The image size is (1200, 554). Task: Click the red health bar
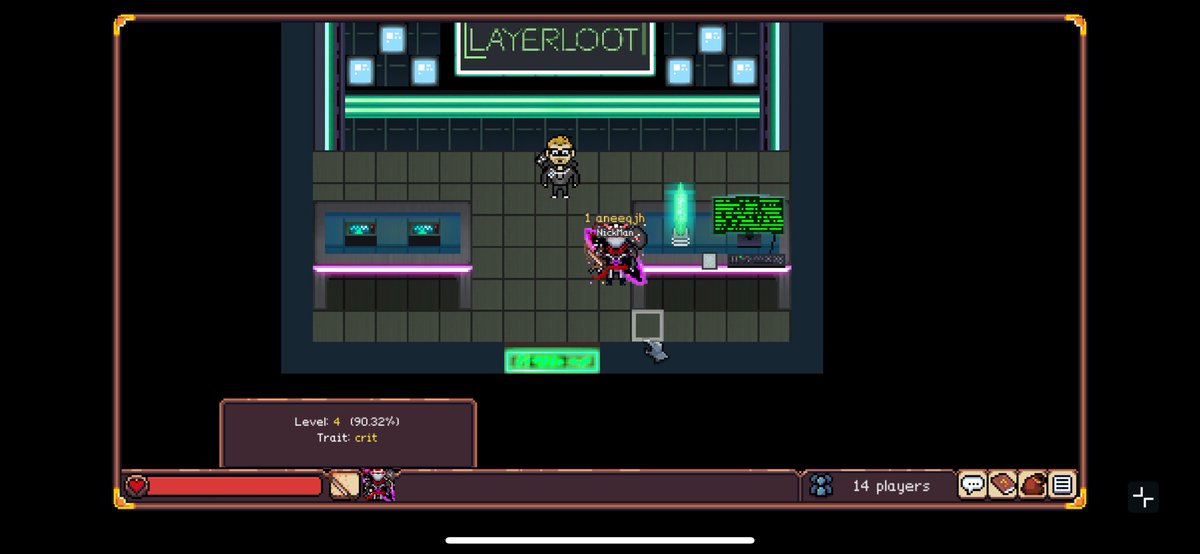[x=235, y=486]
